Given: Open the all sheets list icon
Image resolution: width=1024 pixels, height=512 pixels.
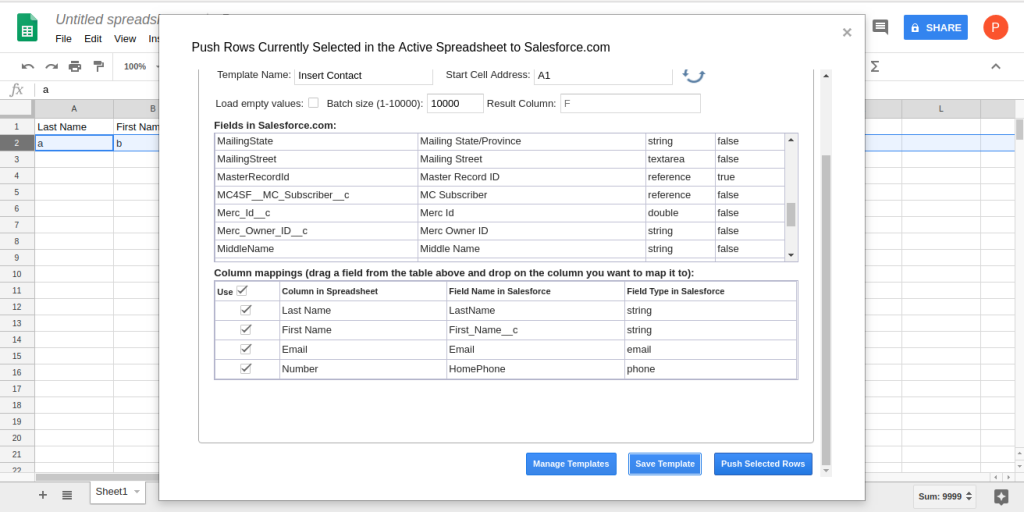Looking at the screenshot, I should [x=67, y=495].
